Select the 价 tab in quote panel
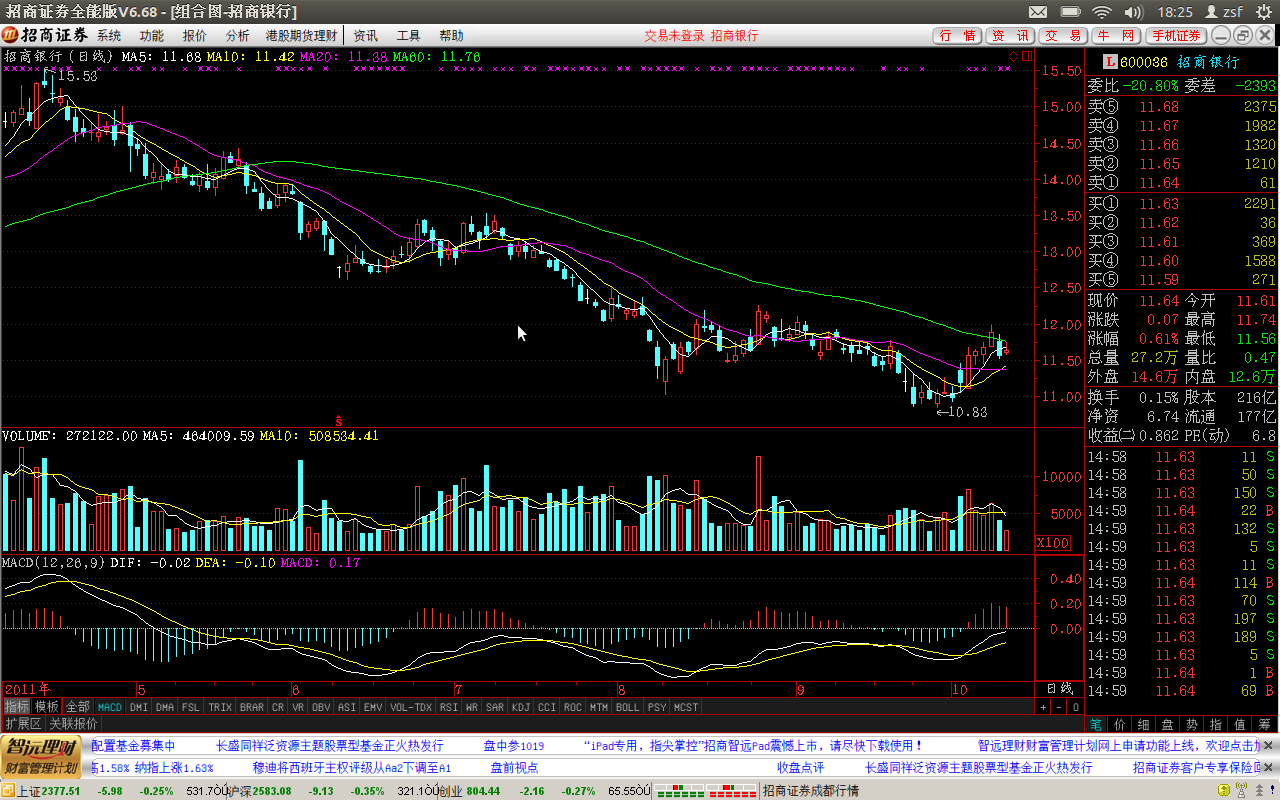Screen dimensions: 1280x800 point(1120,724)
